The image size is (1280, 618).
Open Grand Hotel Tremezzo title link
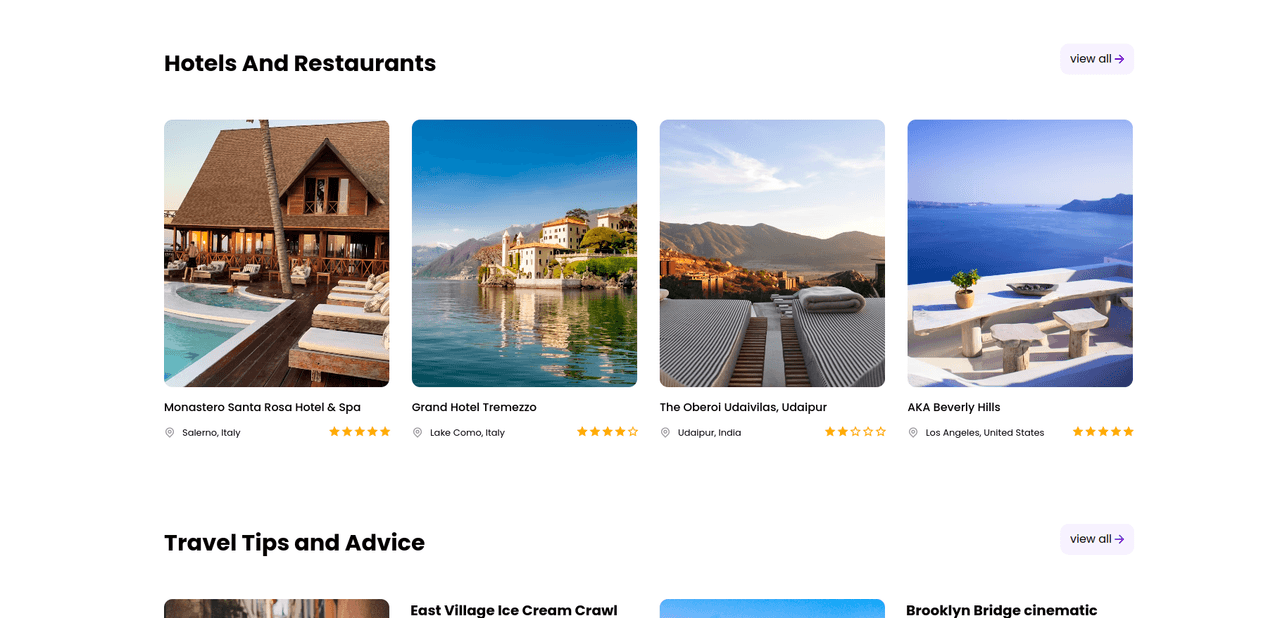[475, 408]
